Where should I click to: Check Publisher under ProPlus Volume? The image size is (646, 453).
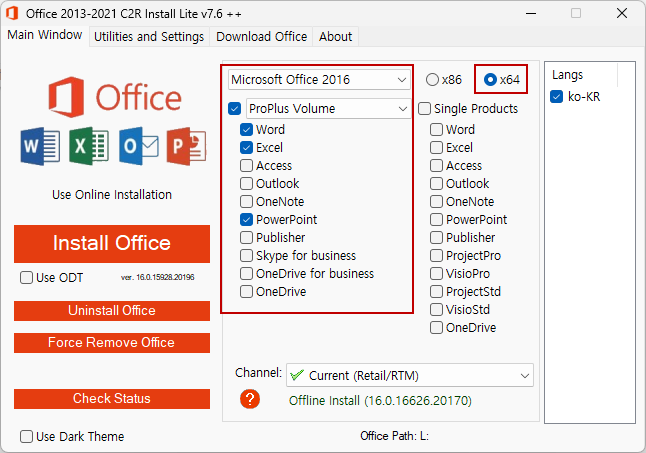point(246,238)
